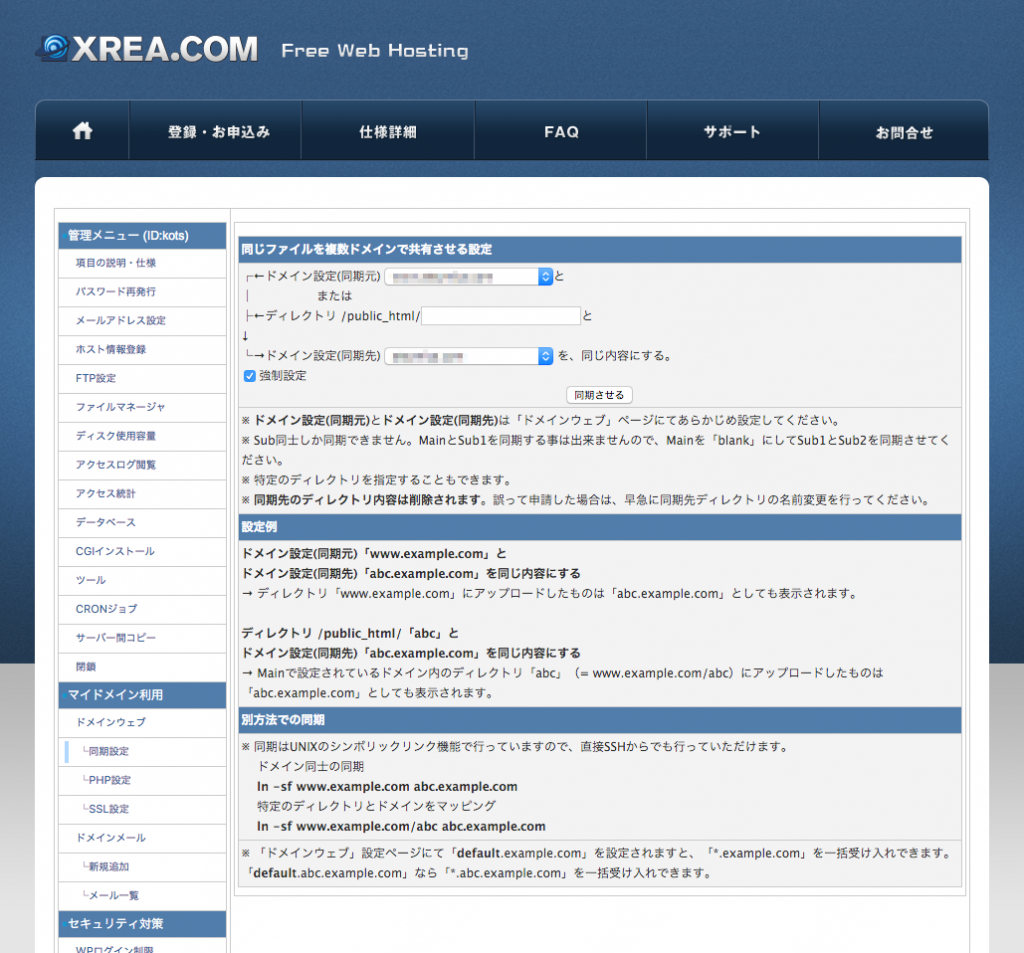The width and height of the screenshot is (1024, 953).
Task: Open the ドメインウェブ sidebar item
Action: coord(110,722)
